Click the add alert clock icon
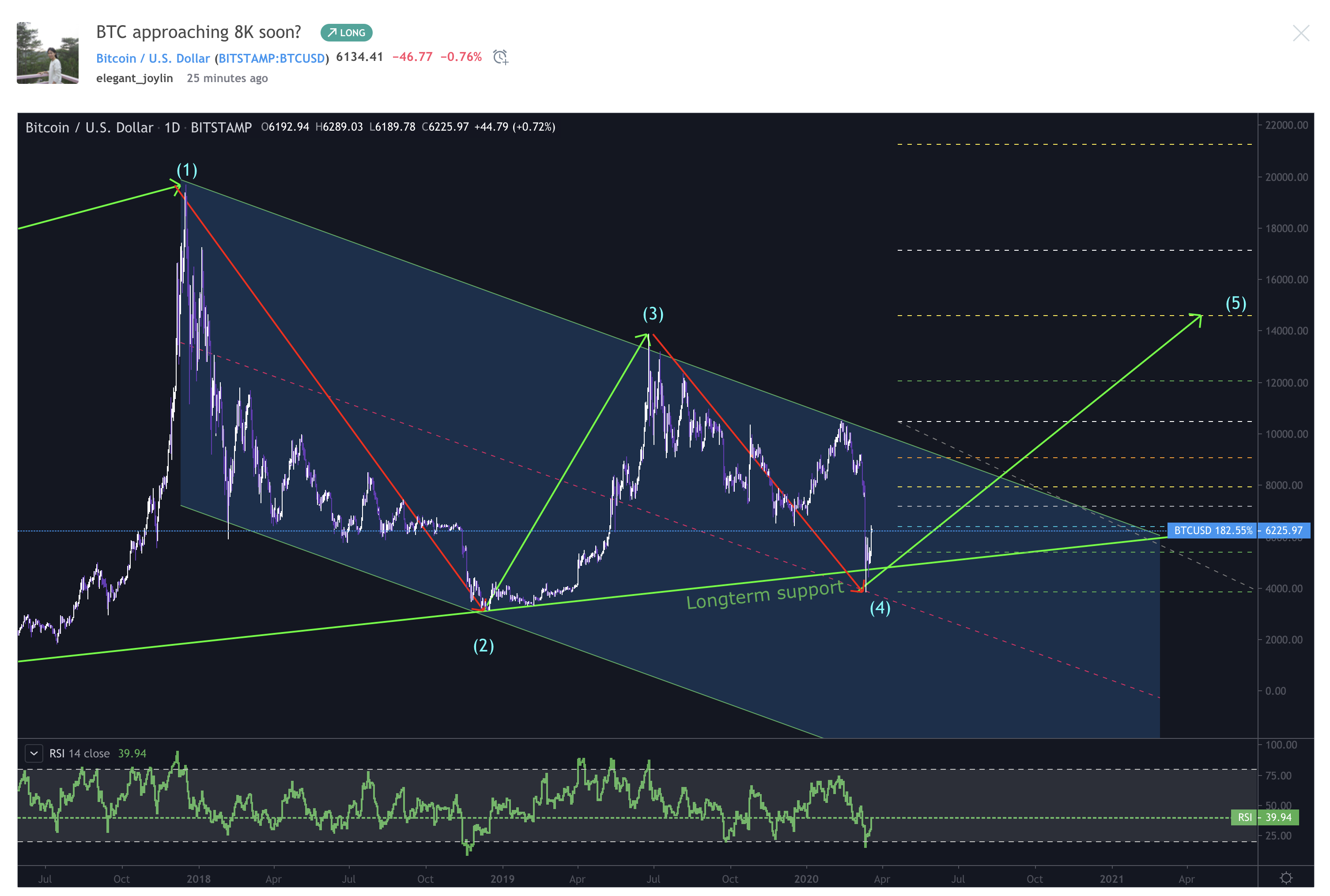Image resolution: width=1330 pixels, height=896 pixels. [500, 57]
